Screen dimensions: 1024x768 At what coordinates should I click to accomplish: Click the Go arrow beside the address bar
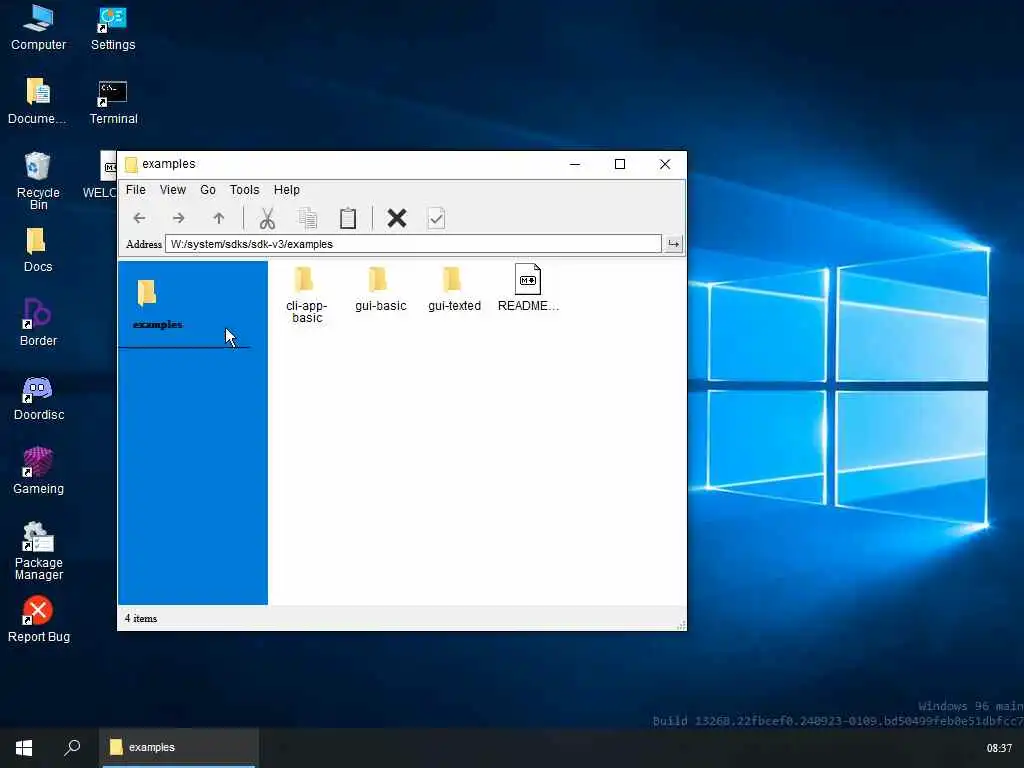(673, 244)
